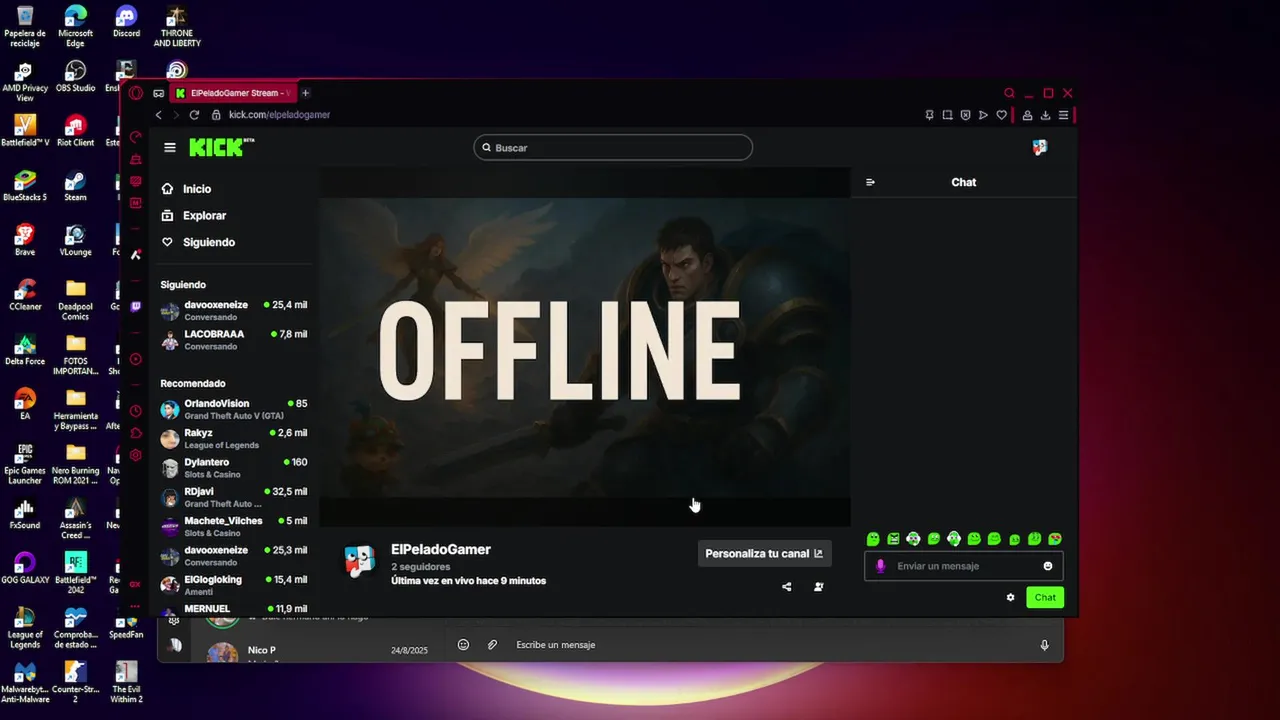Open the Discord desktop shortcut
Viewport: 1280px width, 720px height.
click(126, 22)
